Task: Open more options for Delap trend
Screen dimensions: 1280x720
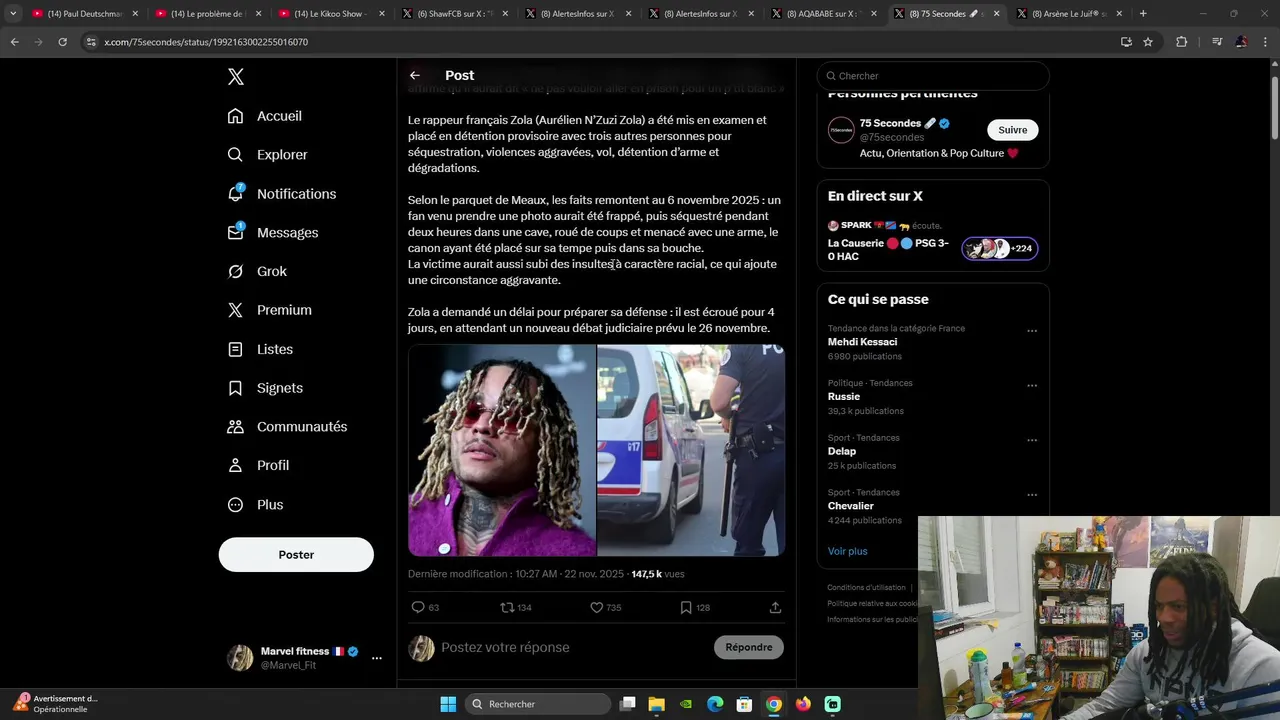Action: coord(1032,441)
